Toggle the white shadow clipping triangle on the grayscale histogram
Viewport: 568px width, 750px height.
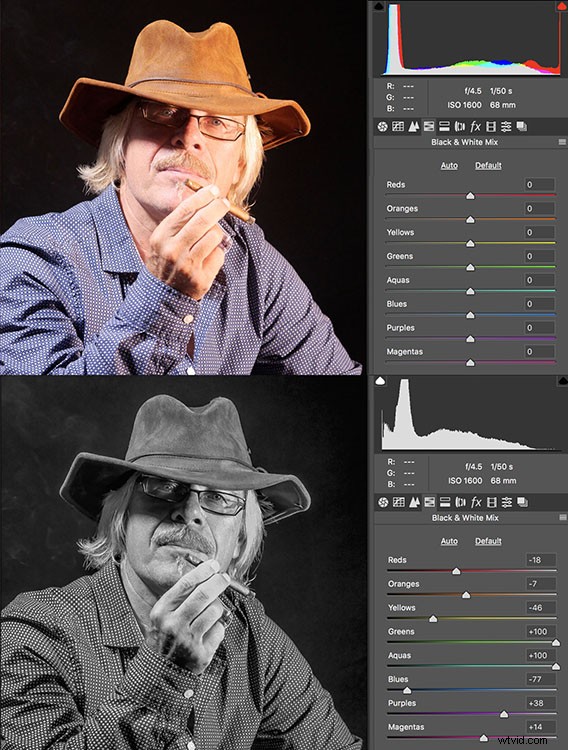click(x=380, y=381)
